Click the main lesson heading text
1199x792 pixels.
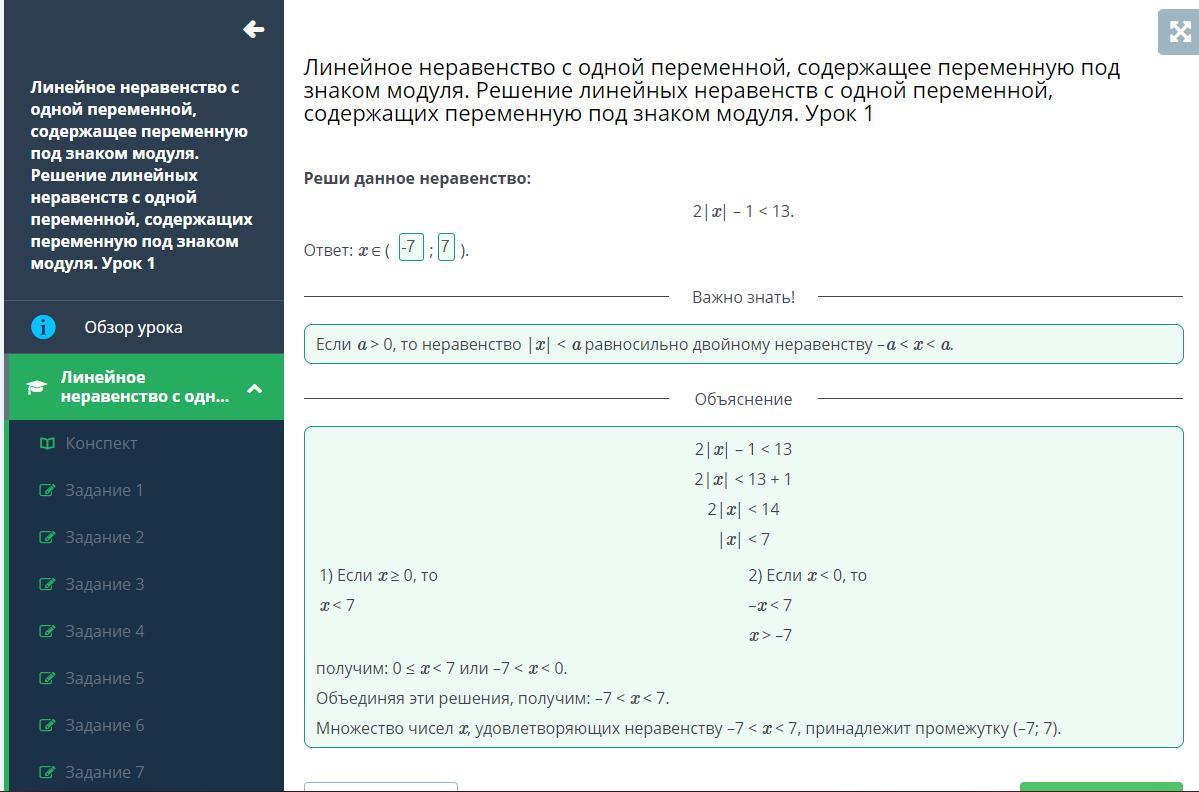[x=711, y=91]
